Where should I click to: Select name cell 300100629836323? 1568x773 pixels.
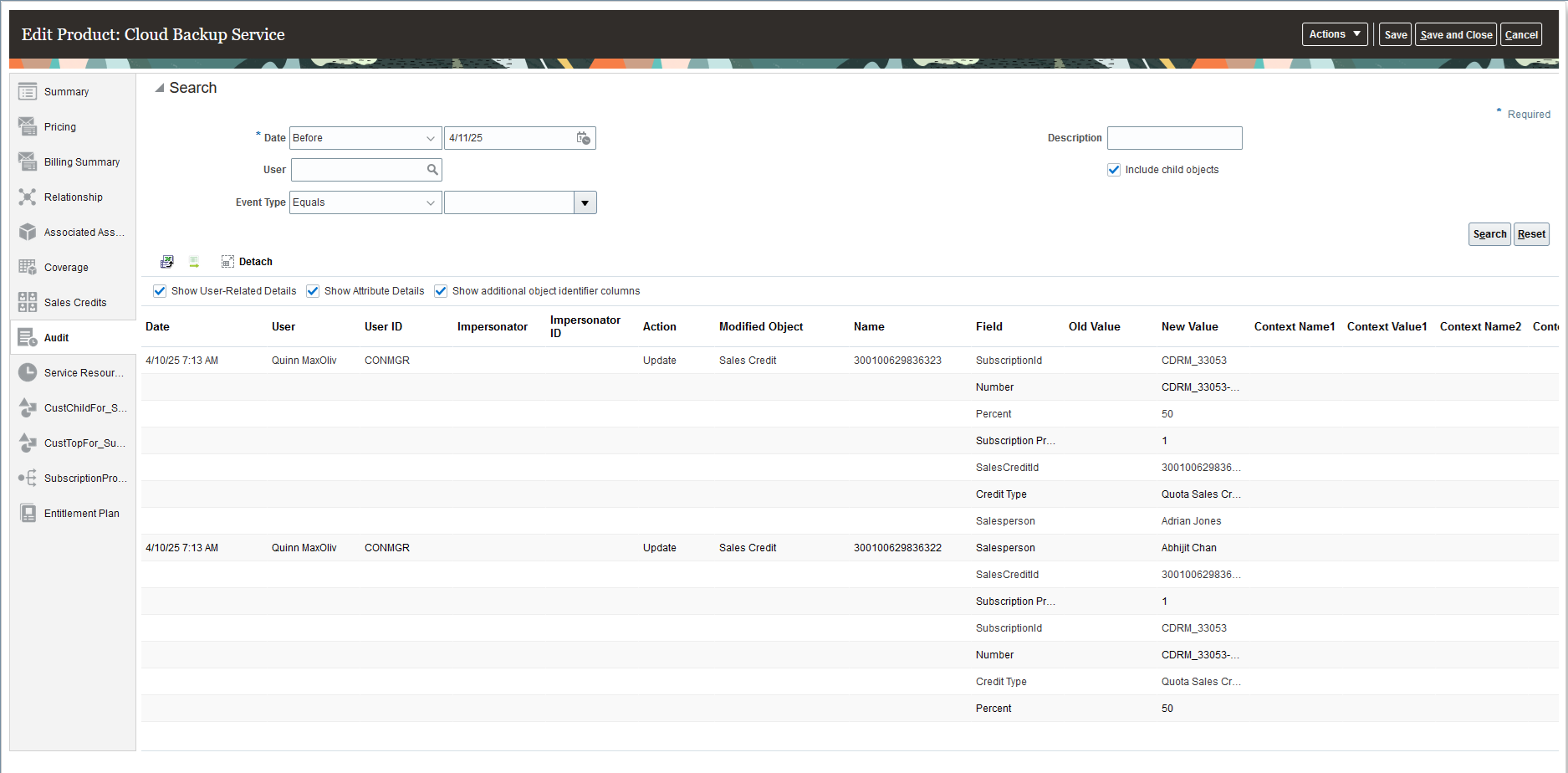897,361
